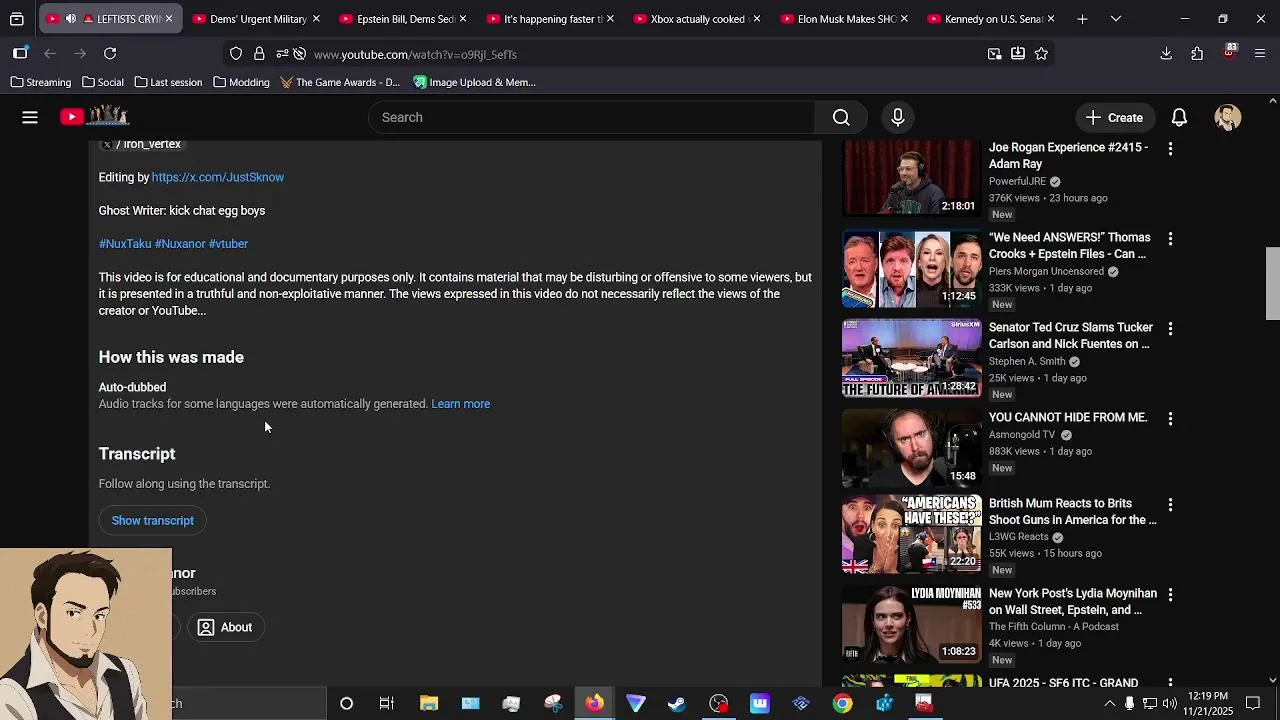The height and width of the screenshot is (720, 1280).
Task: Bookmark this page with the star
Action: pyautogui.click(x=1041, y=54)
